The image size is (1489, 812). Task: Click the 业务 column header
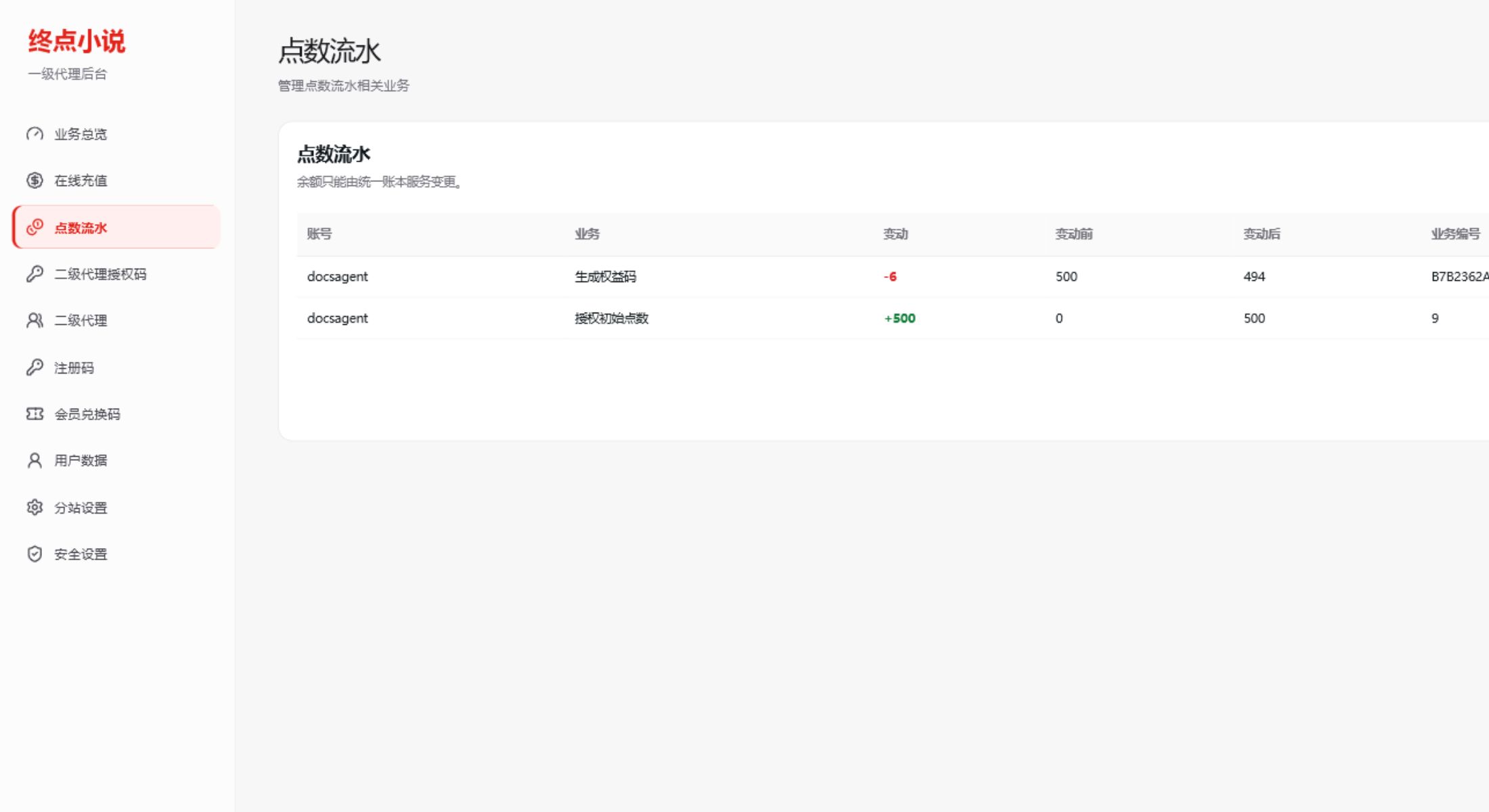coord(587,234)
